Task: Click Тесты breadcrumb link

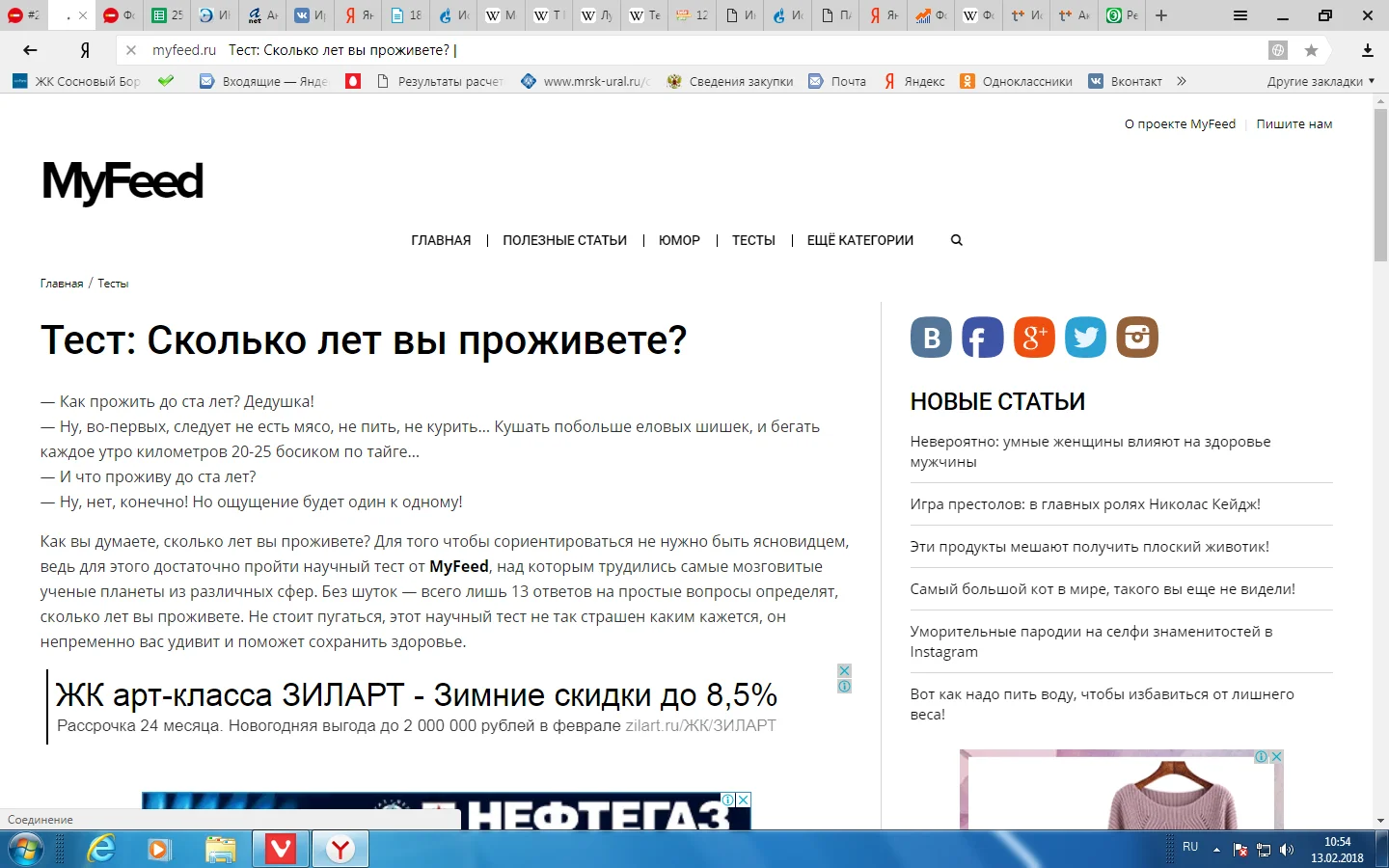Action: 113,284
